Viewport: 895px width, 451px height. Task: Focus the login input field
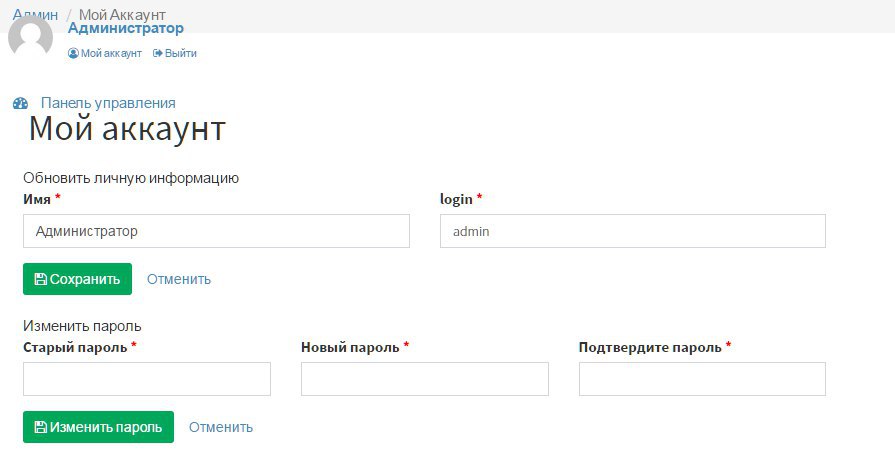click(x=632, y=231)
